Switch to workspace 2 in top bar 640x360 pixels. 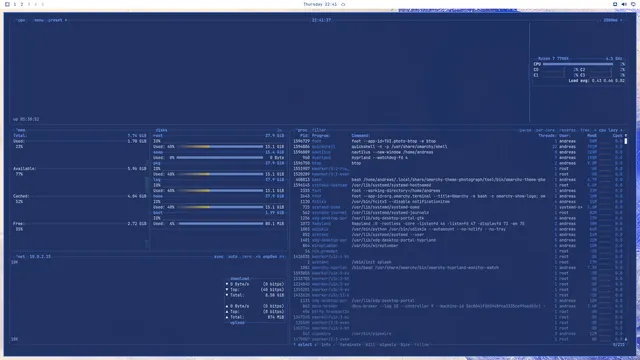pos(22,4)
